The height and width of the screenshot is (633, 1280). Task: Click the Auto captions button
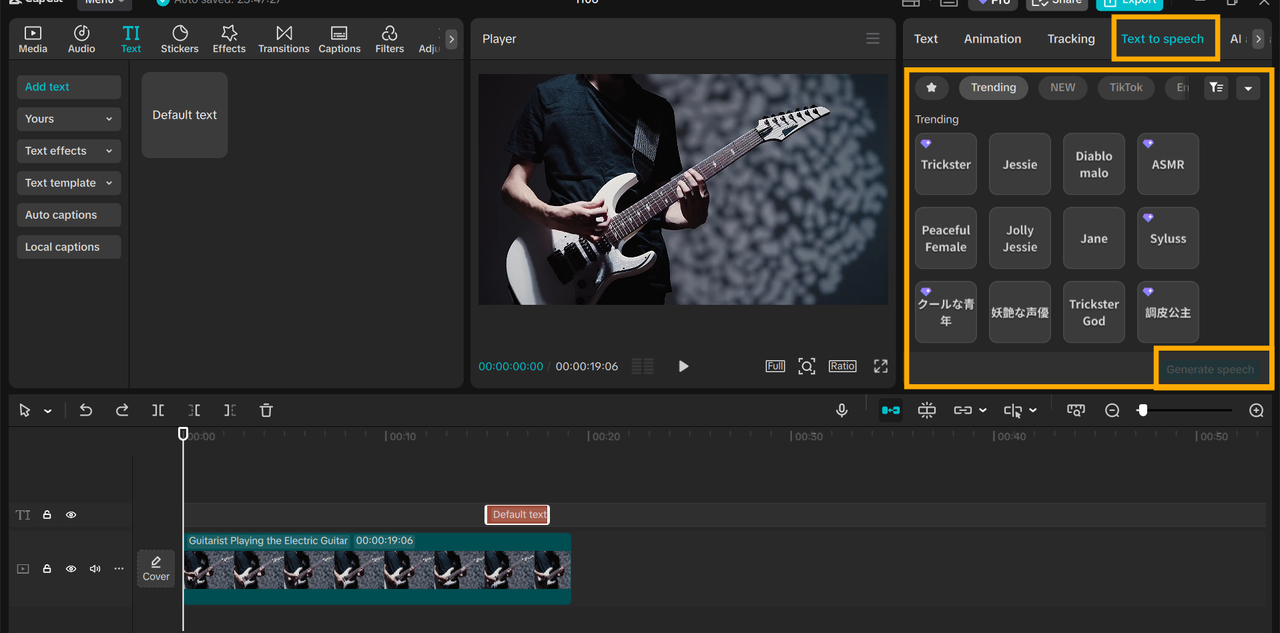pyautogui.click(x=68, y=215)
